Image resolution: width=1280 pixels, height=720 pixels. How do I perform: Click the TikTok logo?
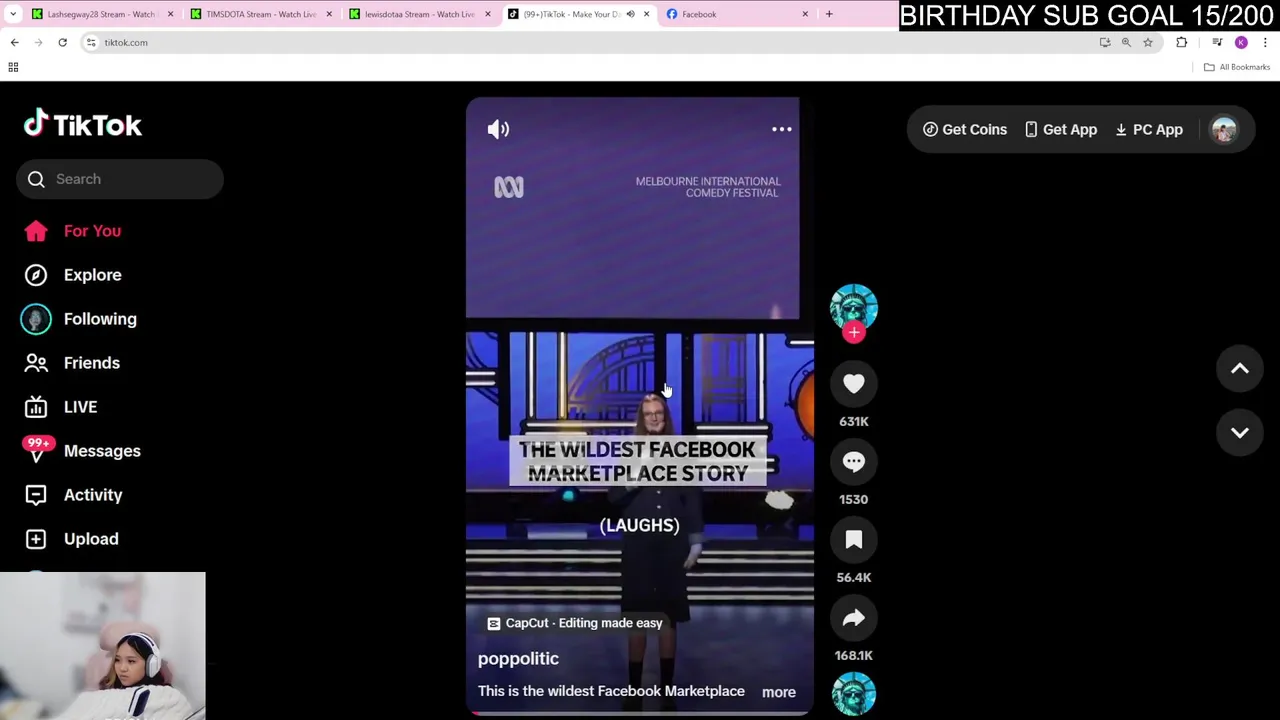(83, 124)
